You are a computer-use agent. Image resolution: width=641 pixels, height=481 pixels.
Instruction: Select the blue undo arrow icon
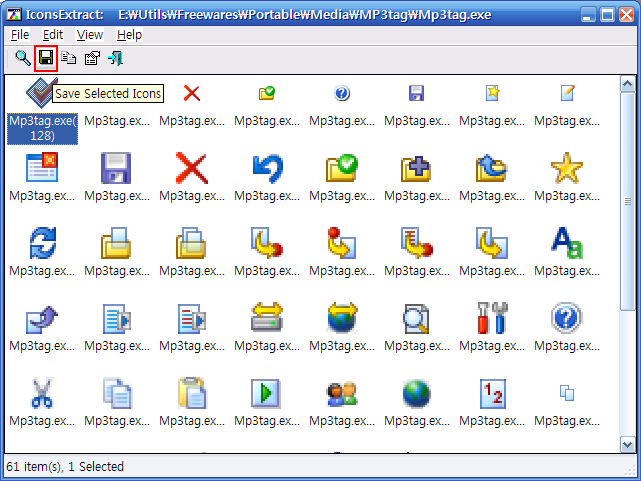tap(267, 168)
